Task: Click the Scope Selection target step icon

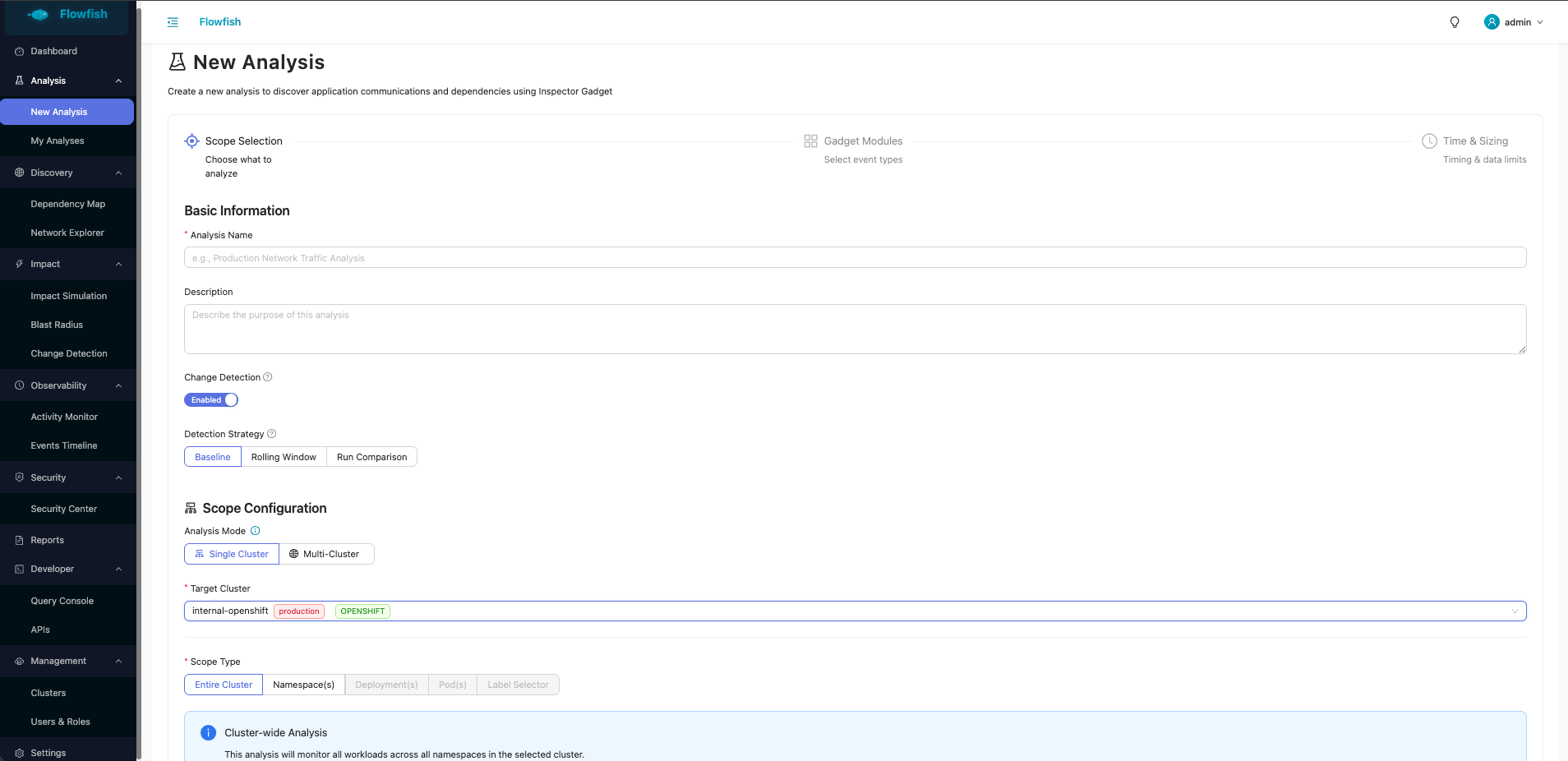Action: 191,141
